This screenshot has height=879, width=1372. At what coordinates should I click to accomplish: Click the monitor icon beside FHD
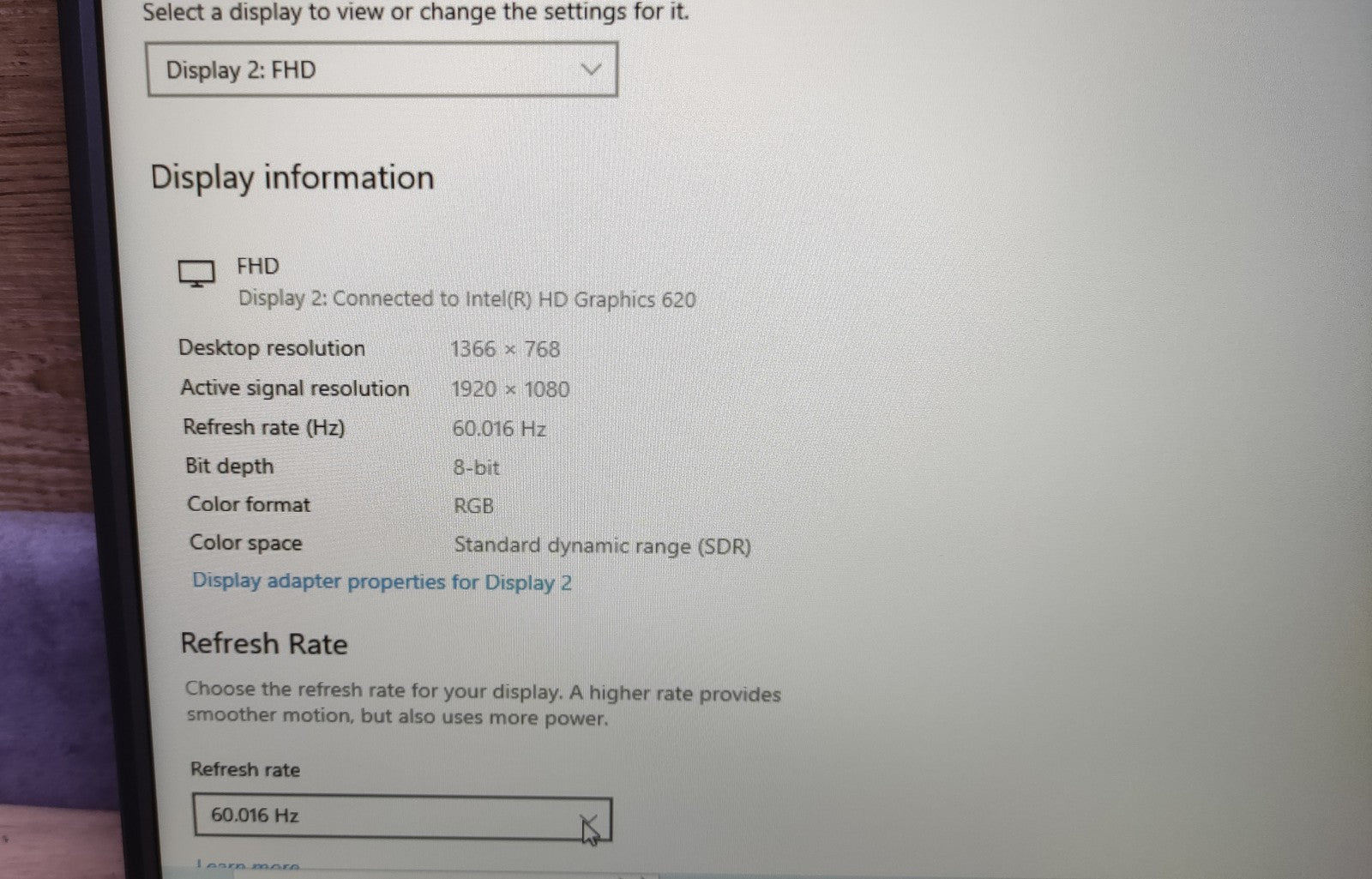(196, 274)
